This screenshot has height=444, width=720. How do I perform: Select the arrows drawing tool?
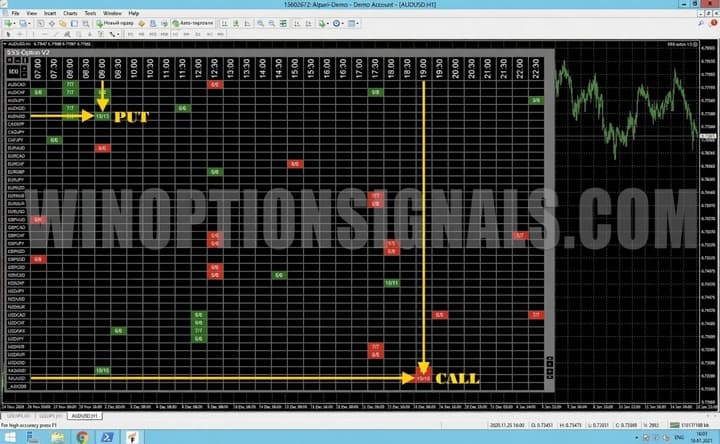pos(112,34)
